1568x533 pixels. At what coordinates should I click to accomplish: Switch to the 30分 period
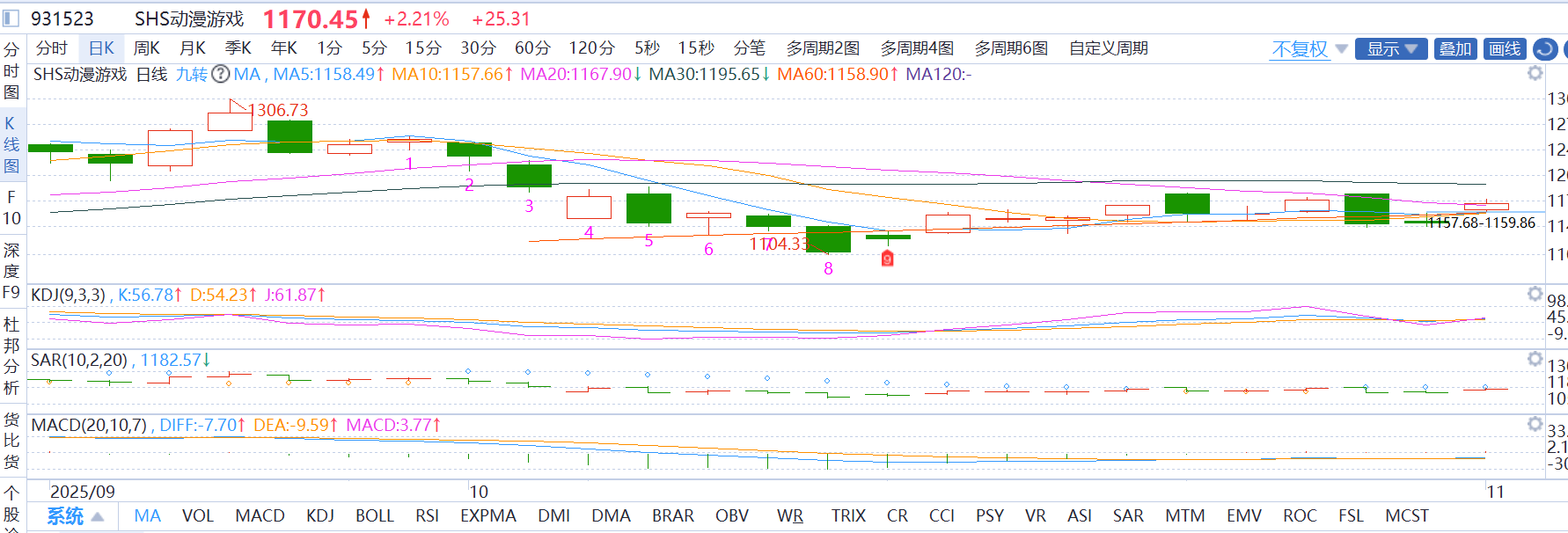coord(479,48)
